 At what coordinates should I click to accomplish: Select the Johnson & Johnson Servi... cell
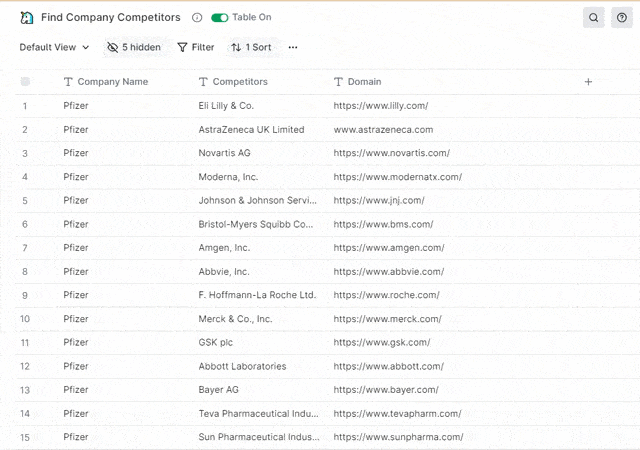258,200
